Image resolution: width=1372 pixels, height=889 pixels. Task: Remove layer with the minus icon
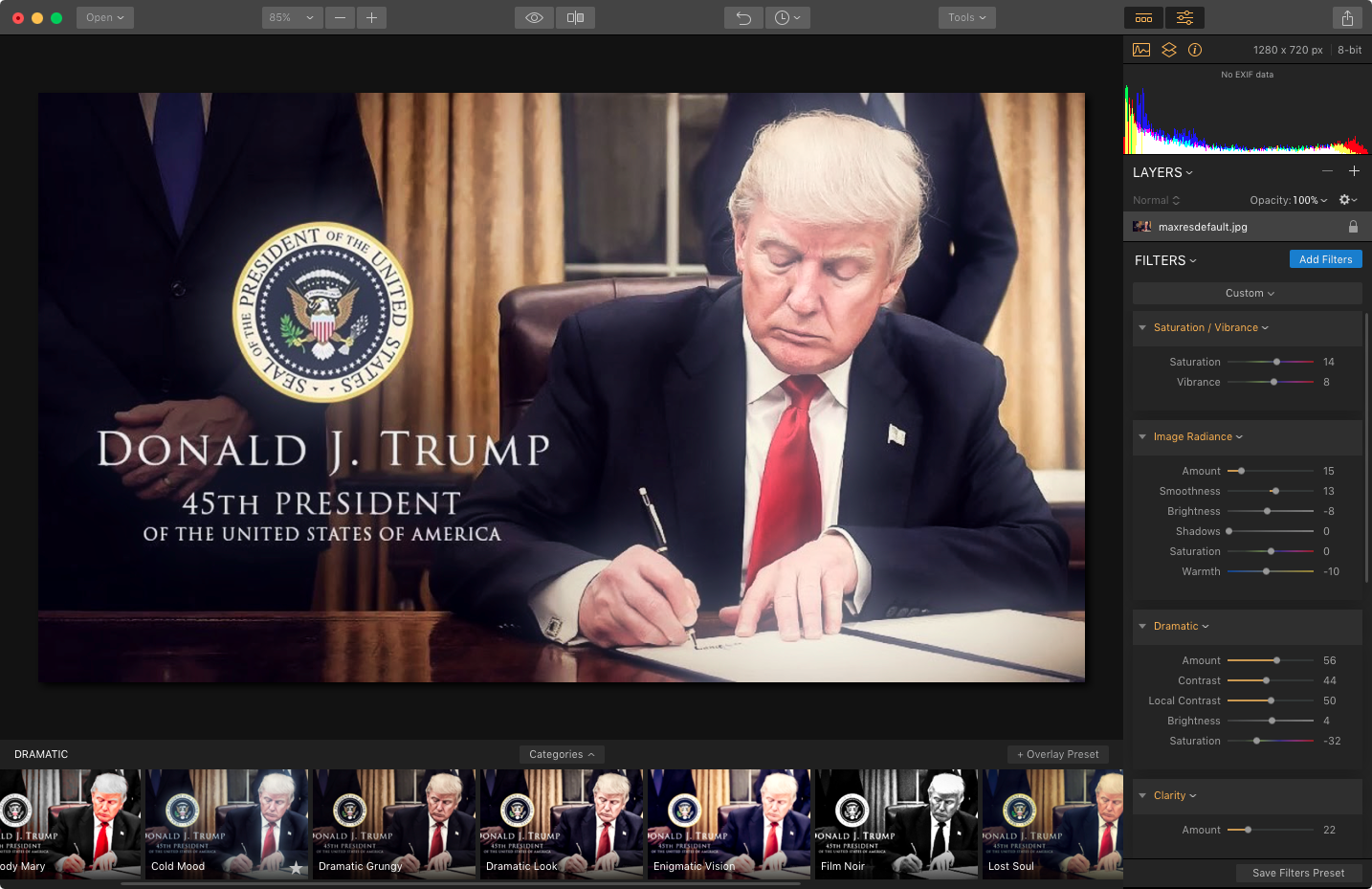[x=1327, y=171]
